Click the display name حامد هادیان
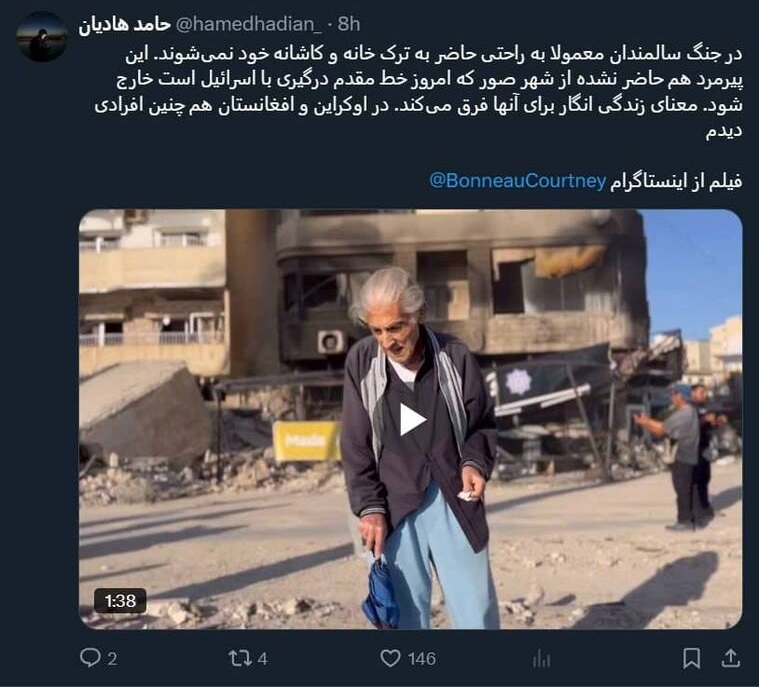Viewport: 759px width, 687px height. pos(125,24)
